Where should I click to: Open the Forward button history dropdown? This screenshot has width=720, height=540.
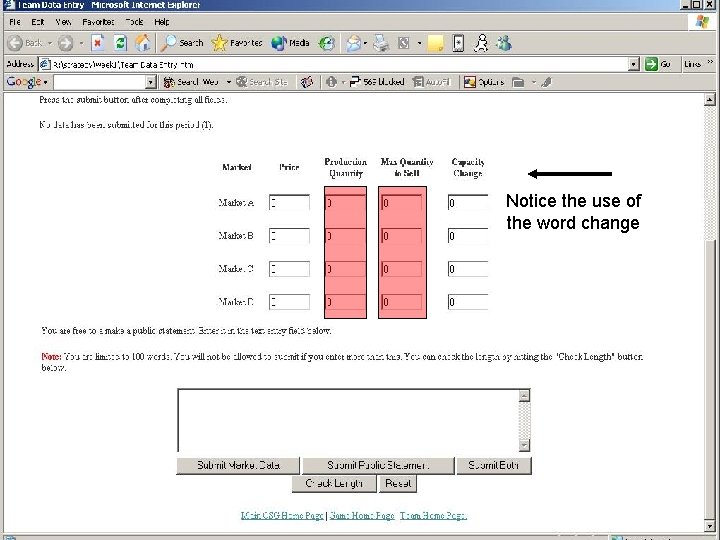[81, 43]
